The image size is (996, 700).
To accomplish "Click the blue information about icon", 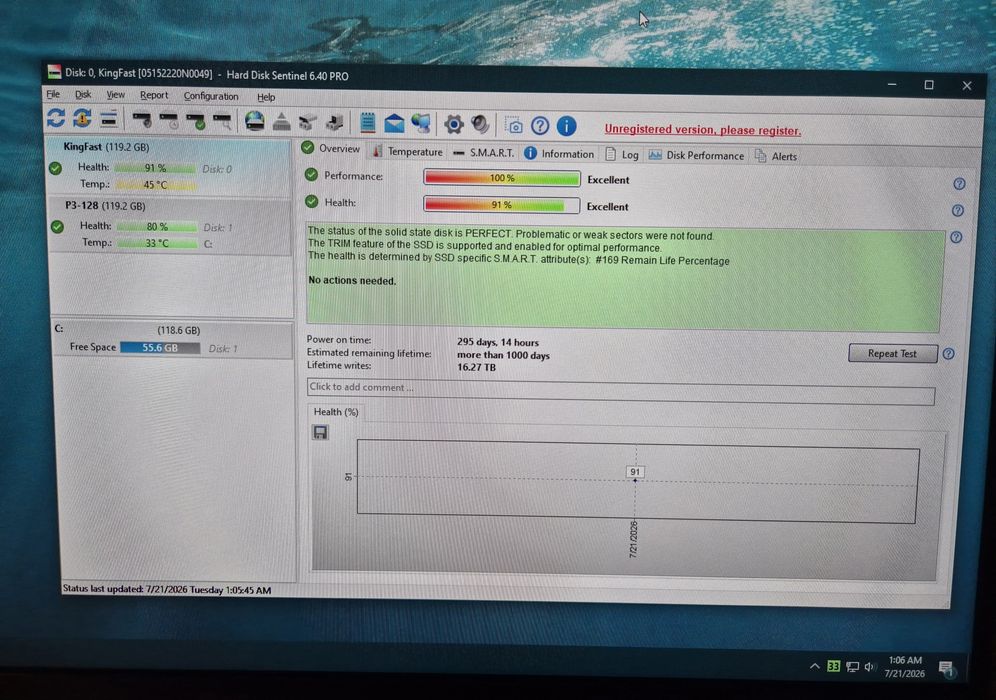I will pyautogui.click(x=566, y=126).
